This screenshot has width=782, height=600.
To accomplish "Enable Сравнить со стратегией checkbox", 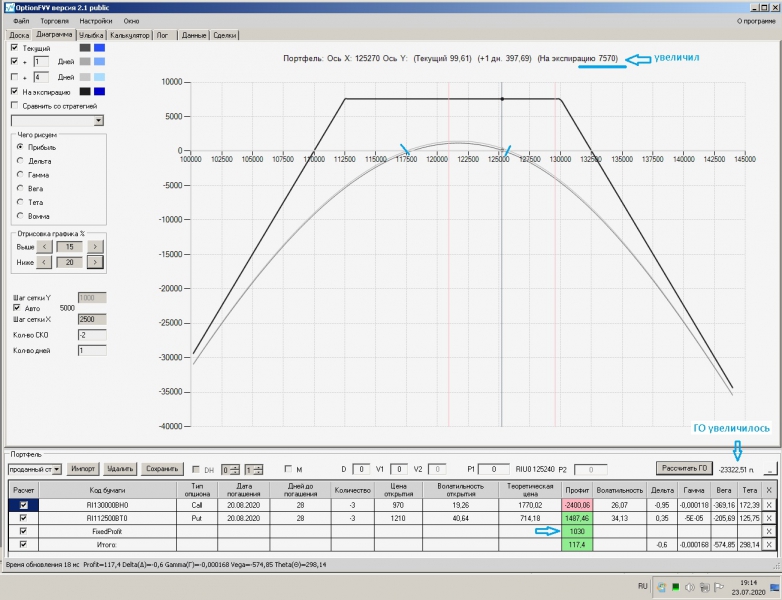I will point(14,105).
